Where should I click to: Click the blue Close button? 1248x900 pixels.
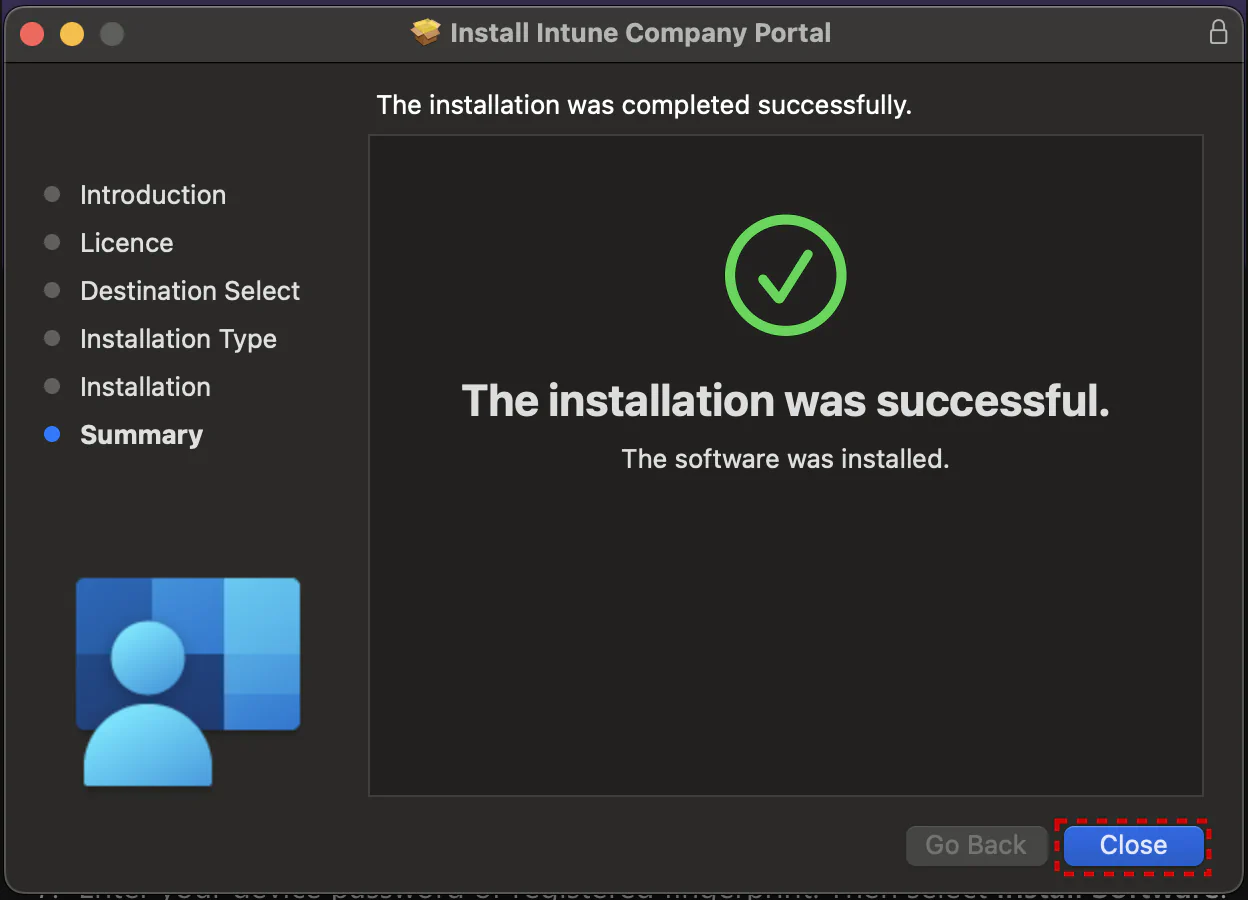pyautogui.click(x=1133, y=845)
